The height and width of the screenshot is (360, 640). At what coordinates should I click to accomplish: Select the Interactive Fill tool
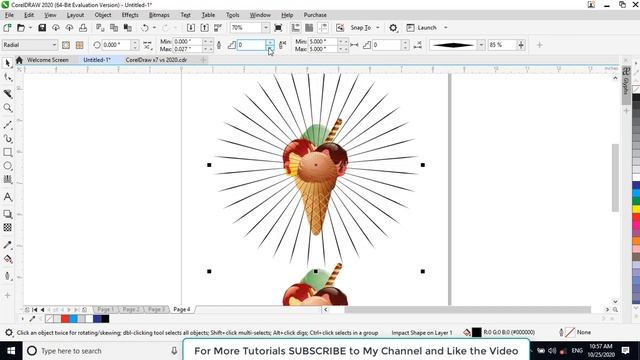click(7, 259)
